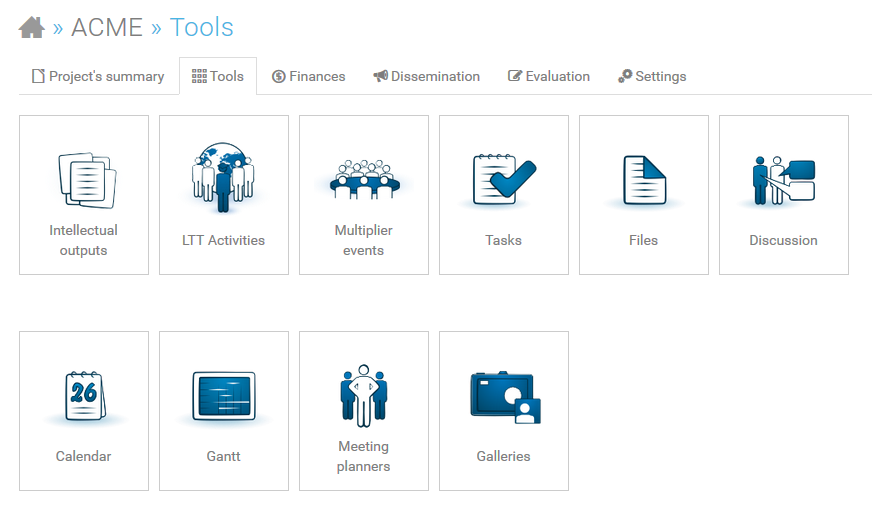The height and width of the screenshot is (516, 872).
Task: Click the Files document icon
Action: pyautogui.click(x=644, y=180)
